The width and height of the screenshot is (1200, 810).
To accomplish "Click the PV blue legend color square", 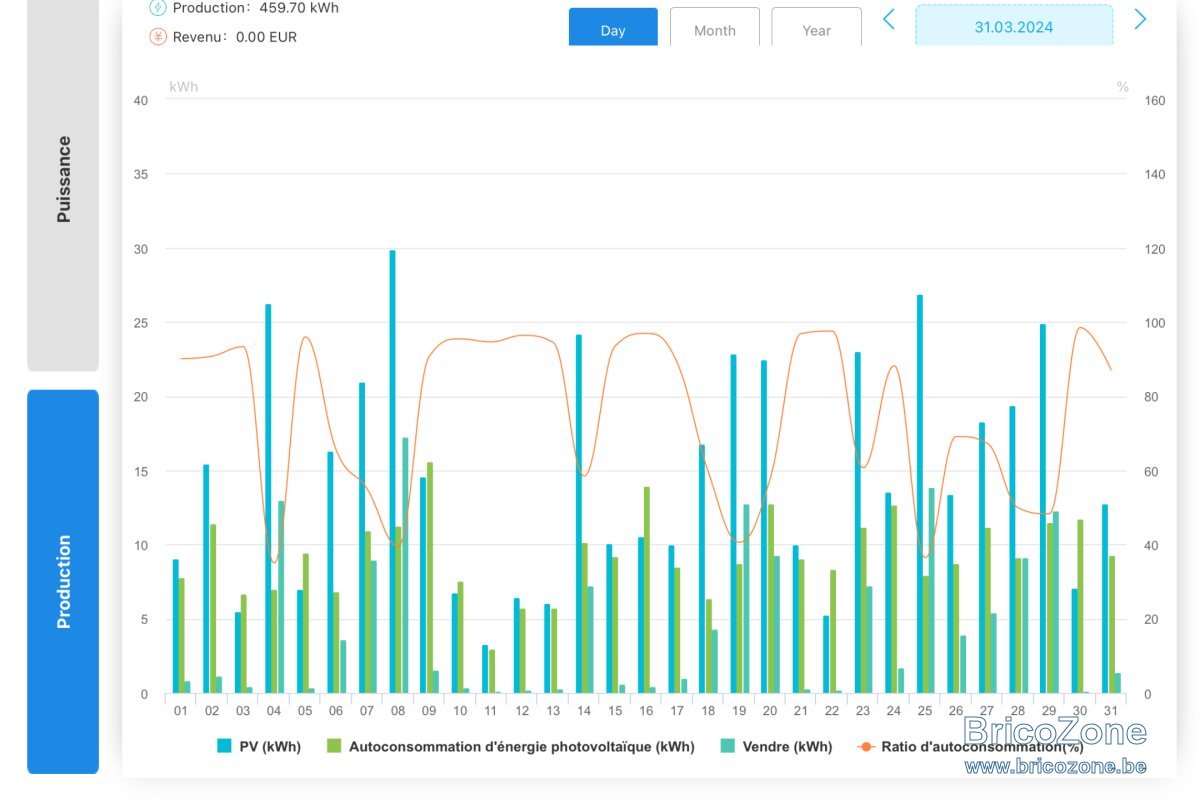I will (224, 746).
